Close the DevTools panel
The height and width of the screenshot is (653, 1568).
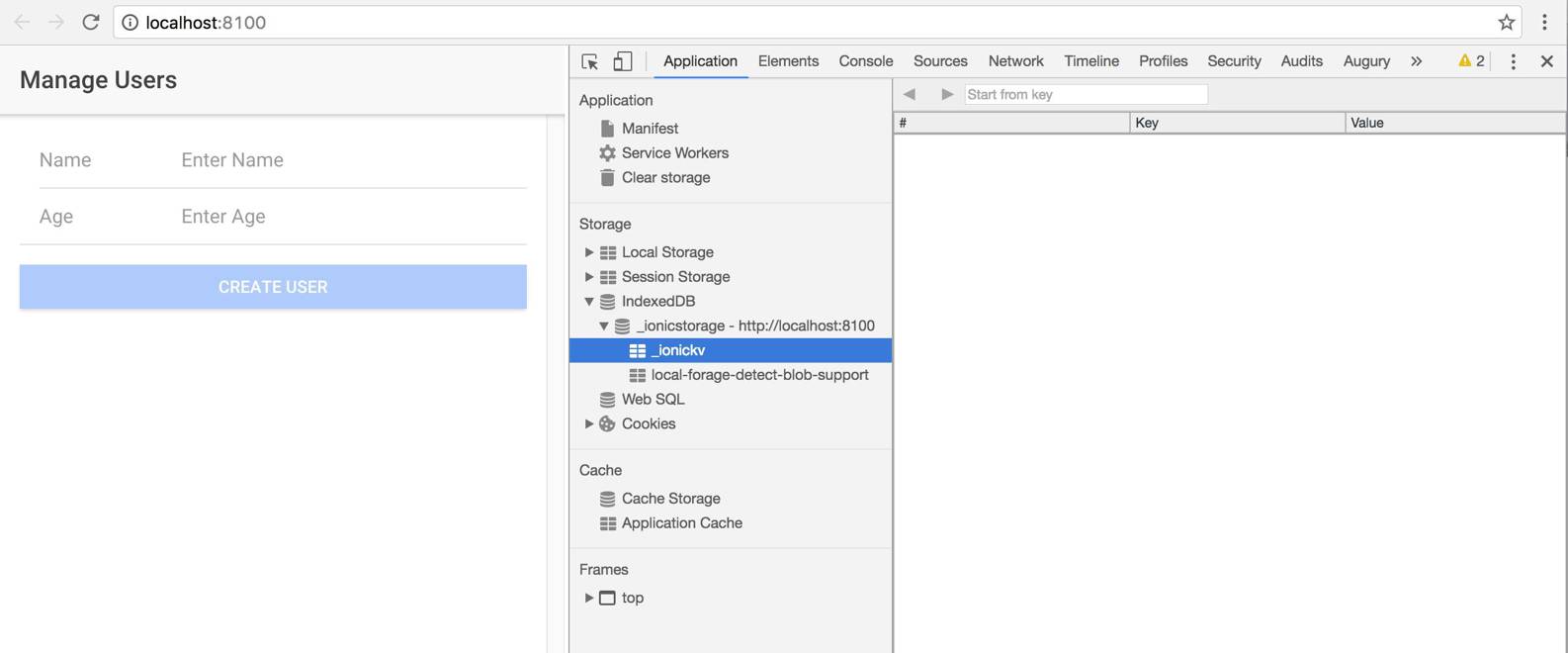pos(1547,61)
